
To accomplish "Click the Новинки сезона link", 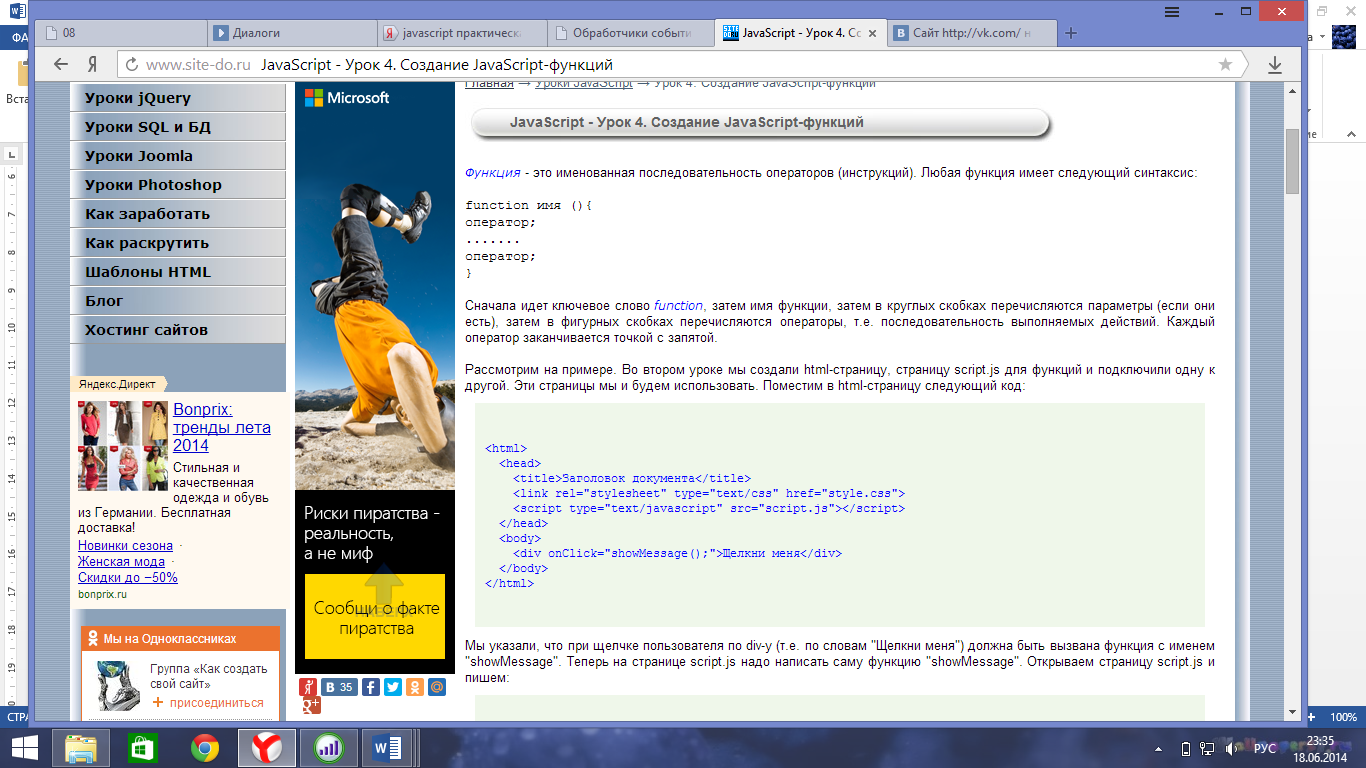I will click(125, 546).
